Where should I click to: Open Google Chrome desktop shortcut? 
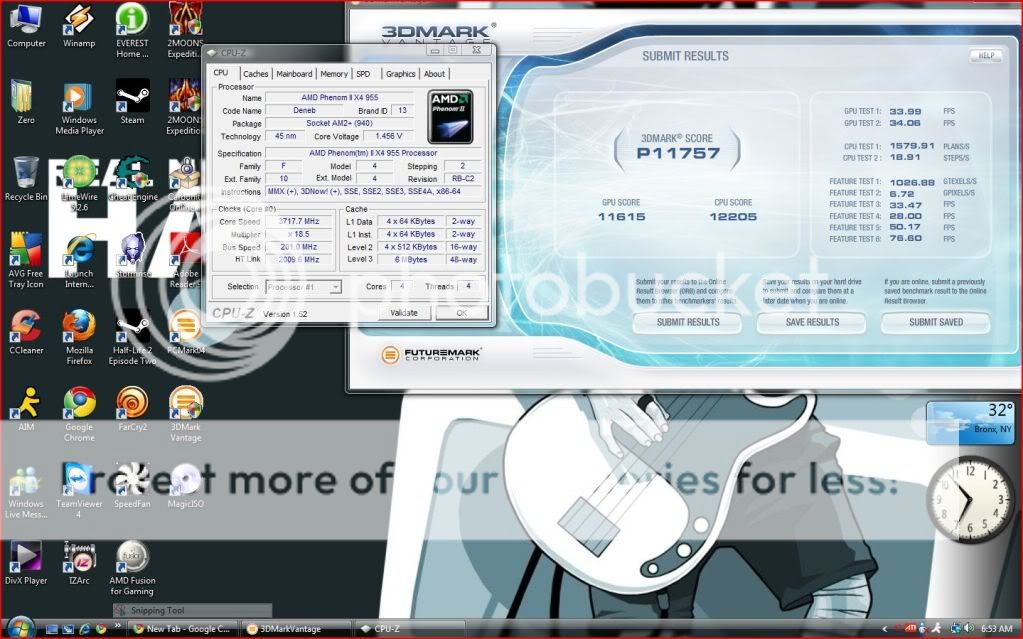[x=79, y=415]
